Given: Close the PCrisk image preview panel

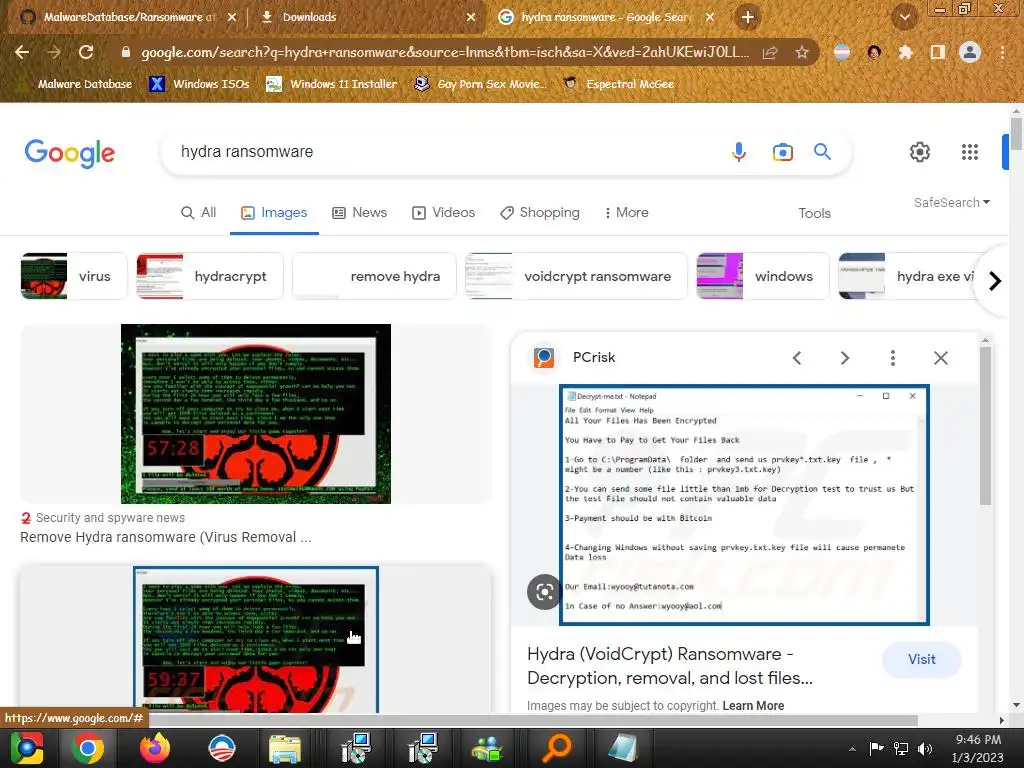Looking at the screenshot, I should (940, 358).
